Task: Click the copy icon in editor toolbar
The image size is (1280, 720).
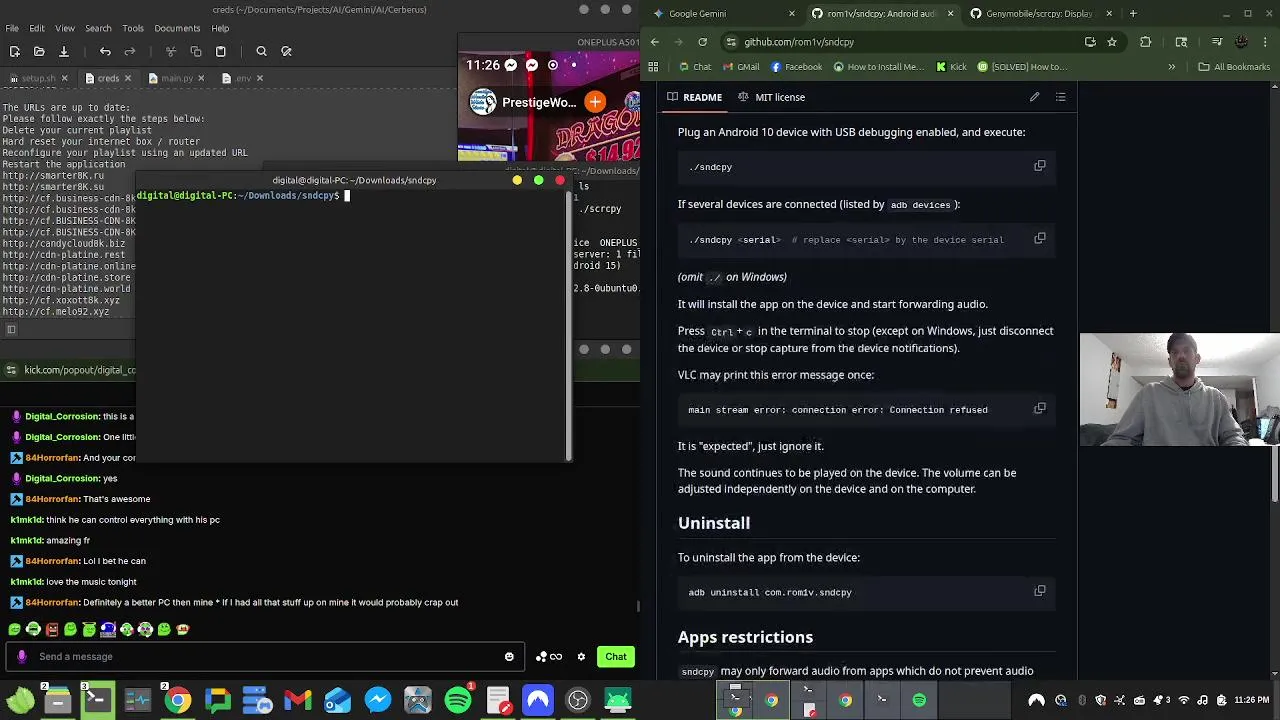Action: coord(196,51)
